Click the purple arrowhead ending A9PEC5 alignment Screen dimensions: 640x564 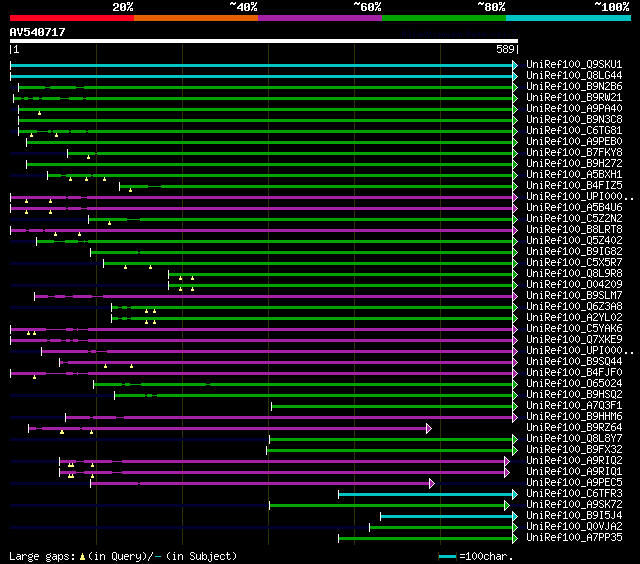point(432,484)
